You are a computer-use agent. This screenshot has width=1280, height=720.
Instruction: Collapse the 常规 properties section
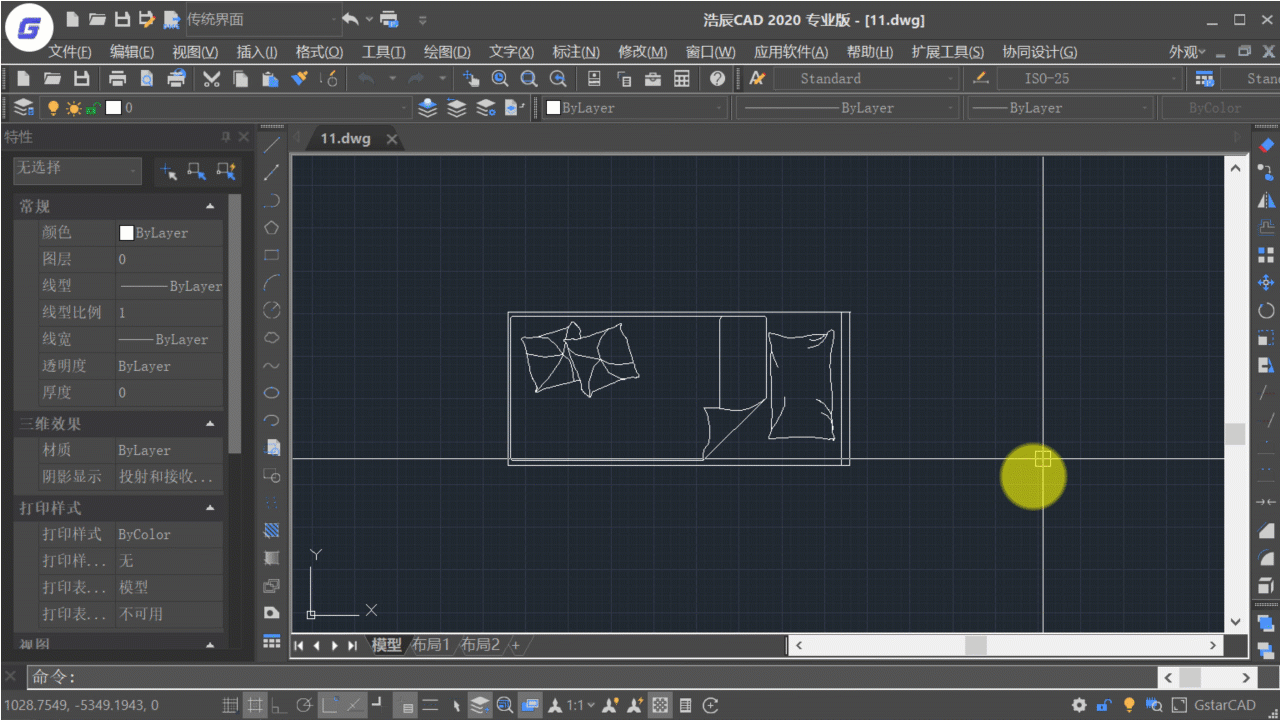(x=210, y=207)
